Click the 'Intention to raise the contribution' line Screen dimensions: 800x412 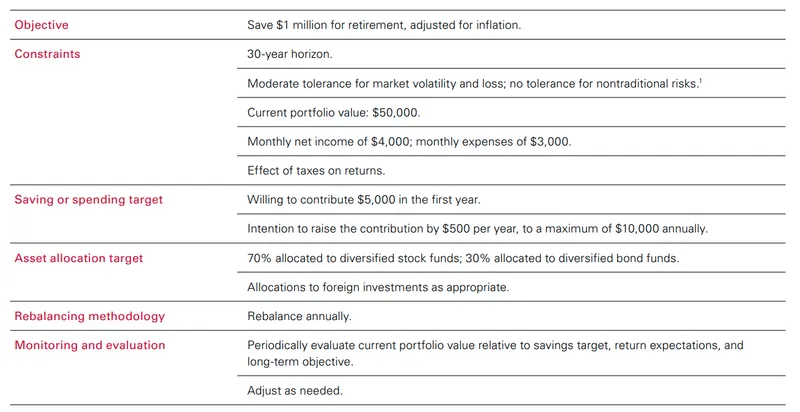pyautogui.click(x=477, y=229)
